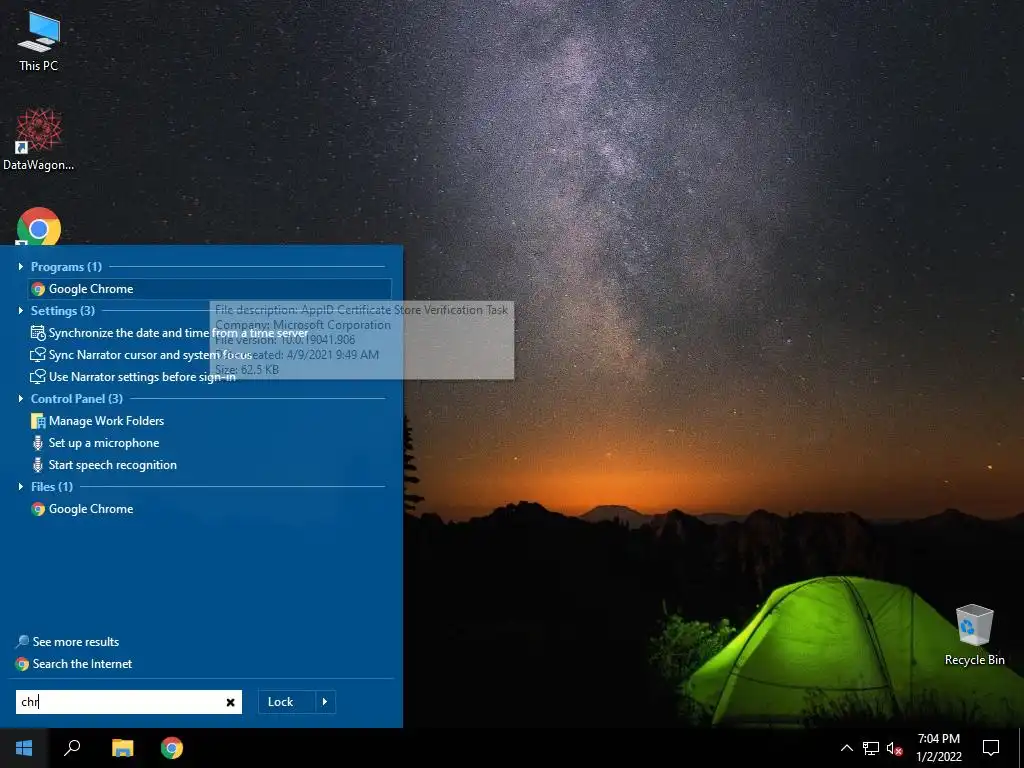Open the network tray icon
This screenshot has width=1024, height=768.
(871, 748)
